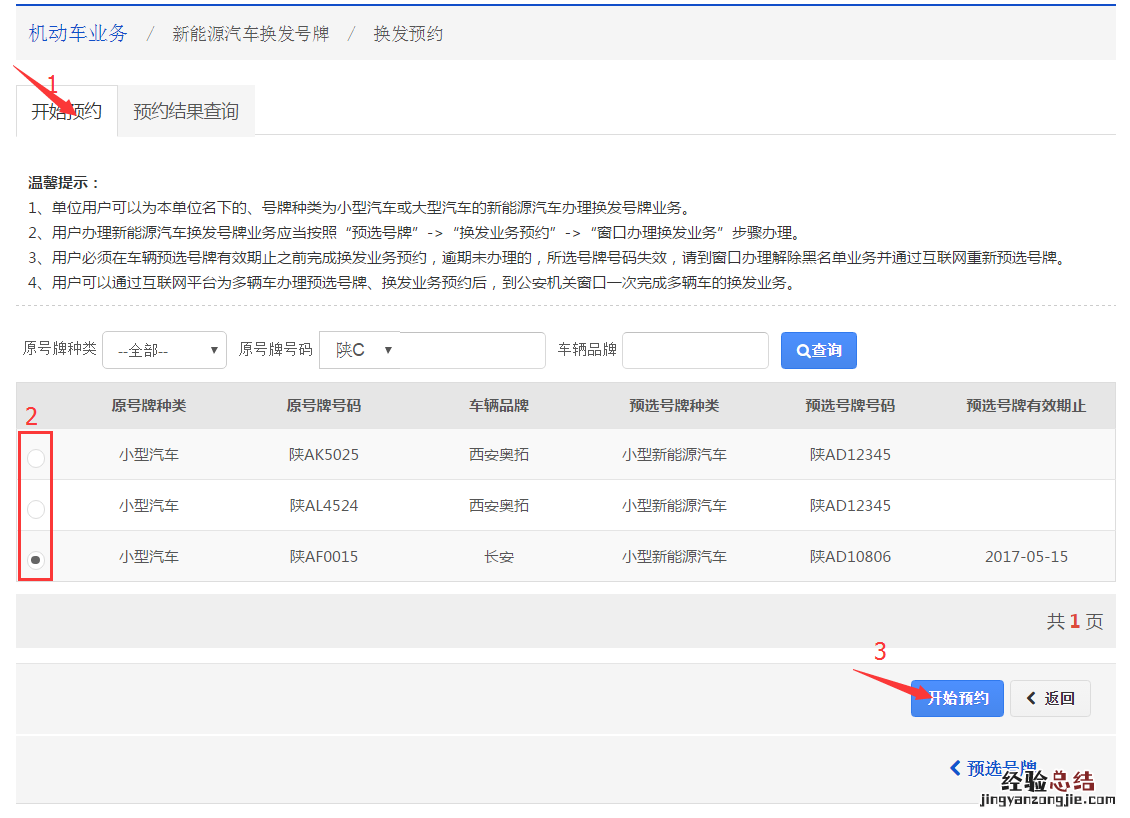Open the 原号牌种类 dropdown showing --全部--
Screen dimensions: 1130x818
[164, 351]
